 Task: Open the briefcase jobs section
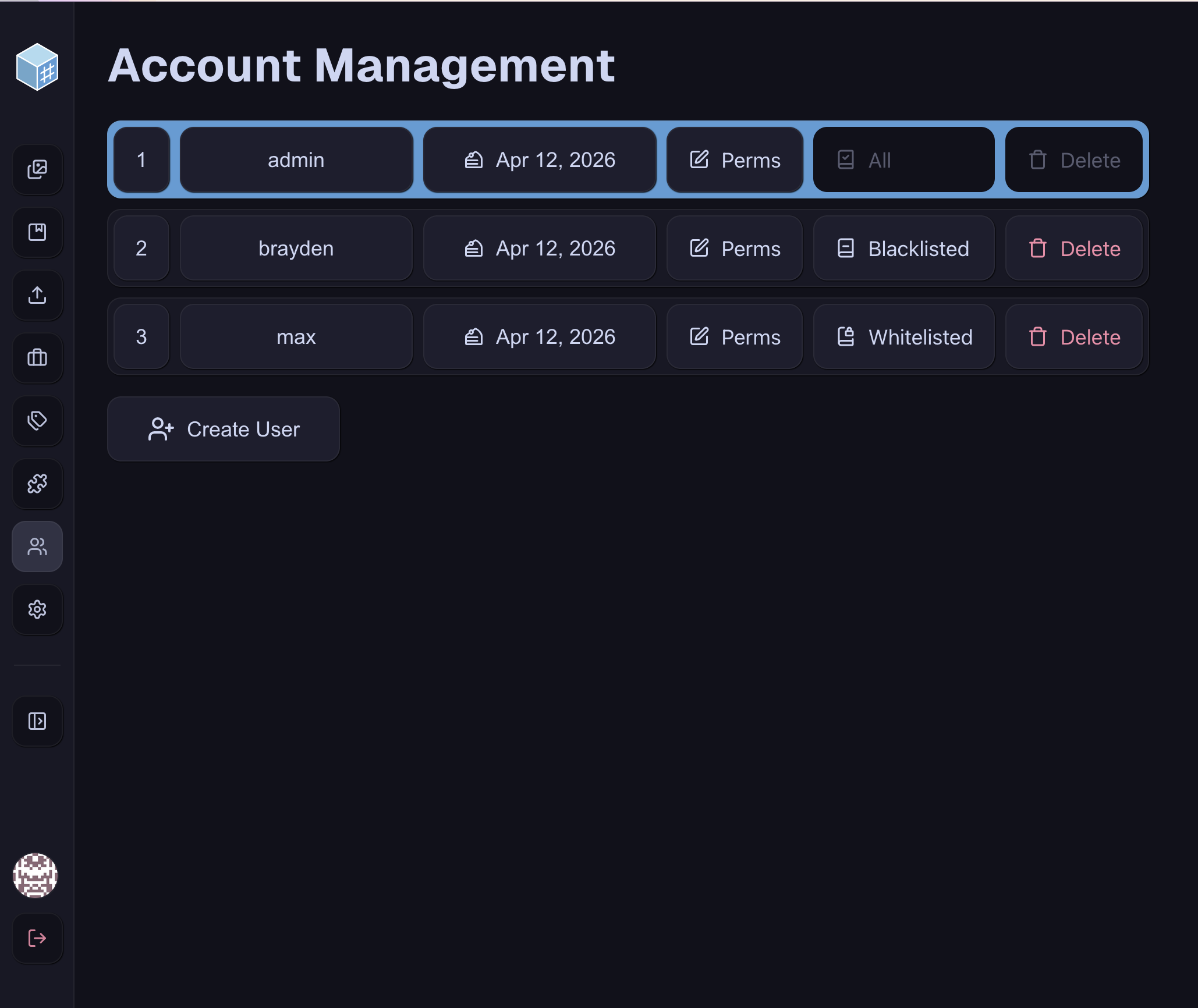[x=37, y=359]
